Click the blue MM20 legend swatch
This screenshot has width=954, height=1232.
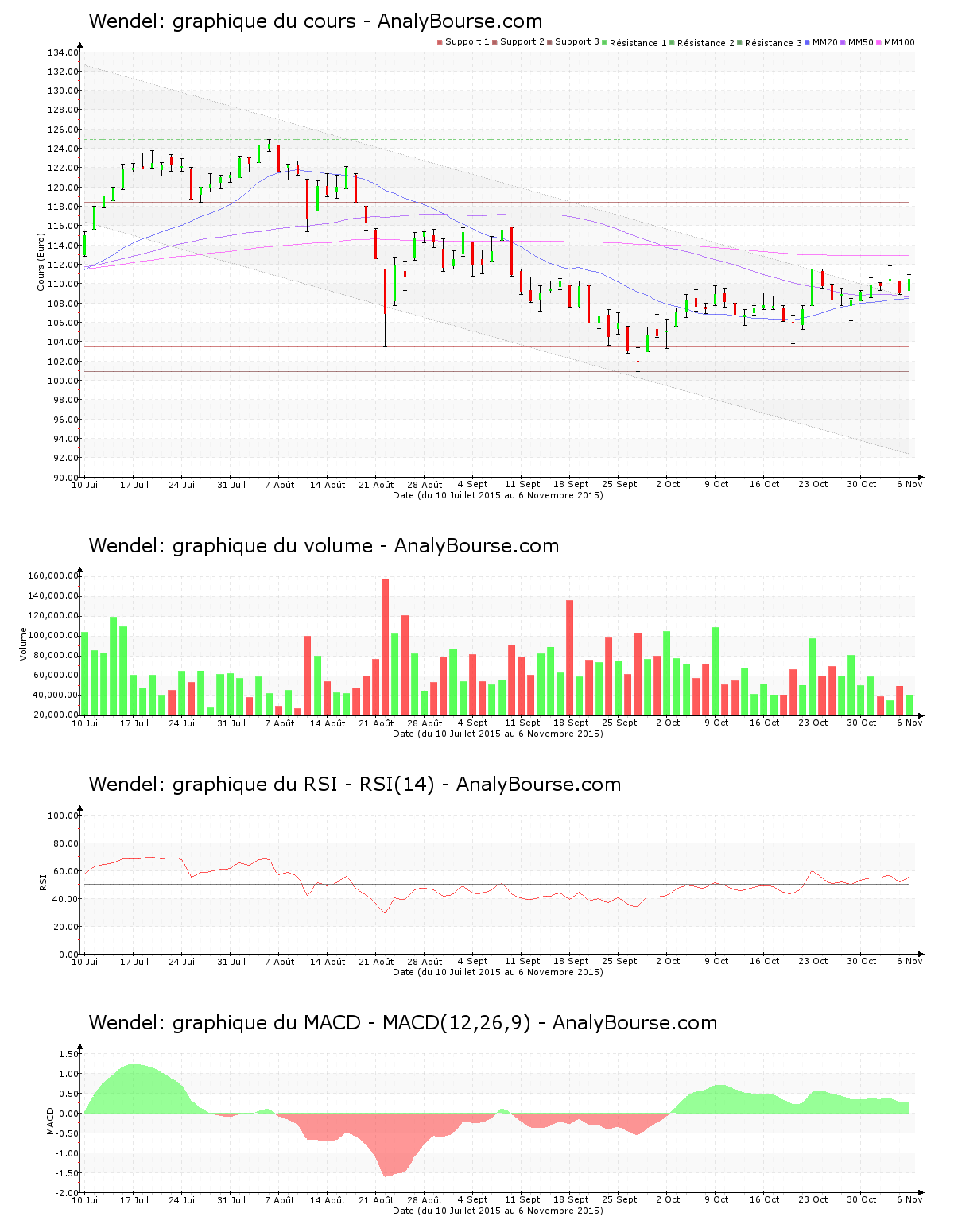[808, 42]
